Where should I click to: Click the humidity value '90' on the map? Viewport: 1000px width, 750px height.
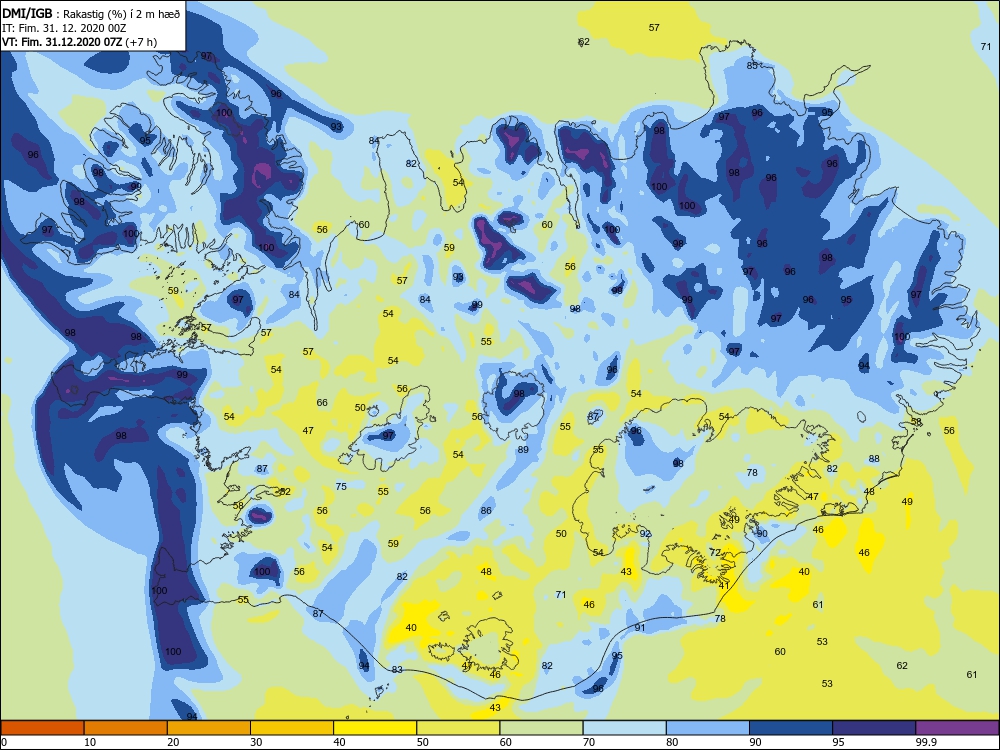(x=762, y=534)
